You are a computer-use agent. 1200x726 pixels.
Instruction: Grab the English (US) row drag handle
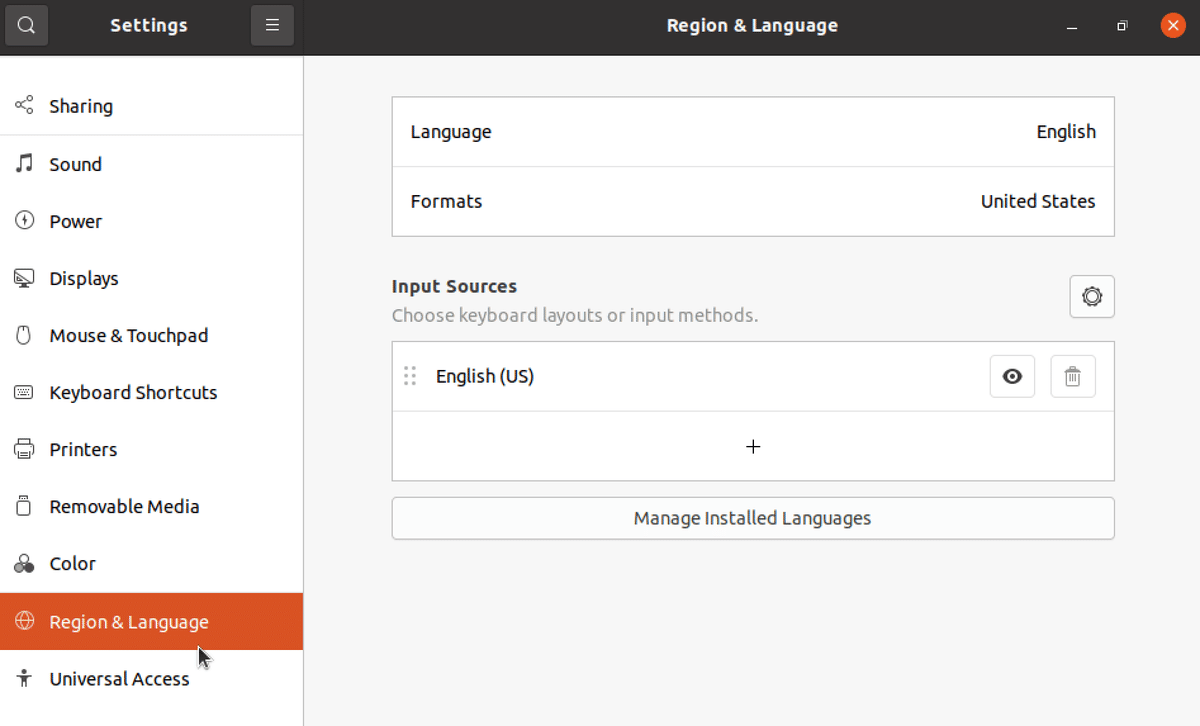pyautogui.click(x=410, y=376)
